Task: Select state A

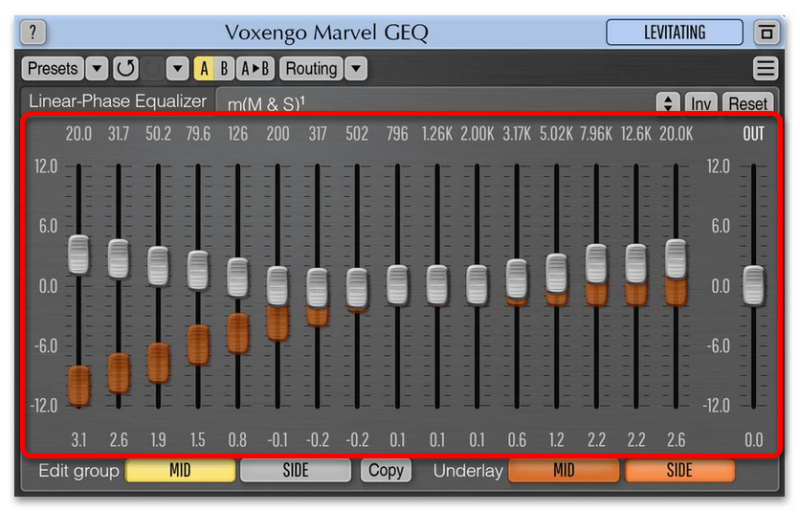Action: (204, 68)
